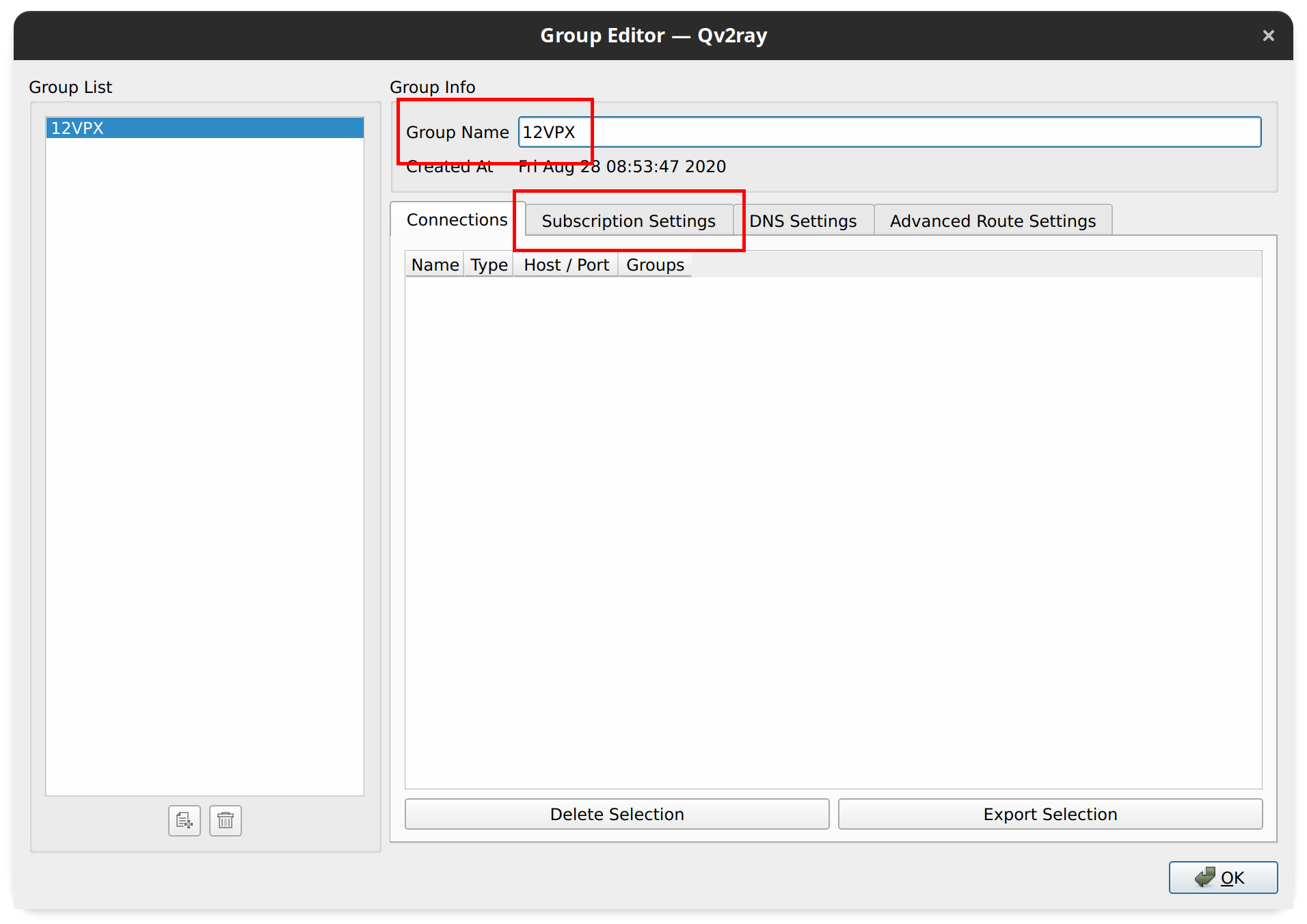Click the empty connections table area
This screenshot has height=924, width=1307.
(x=833, y=532)
